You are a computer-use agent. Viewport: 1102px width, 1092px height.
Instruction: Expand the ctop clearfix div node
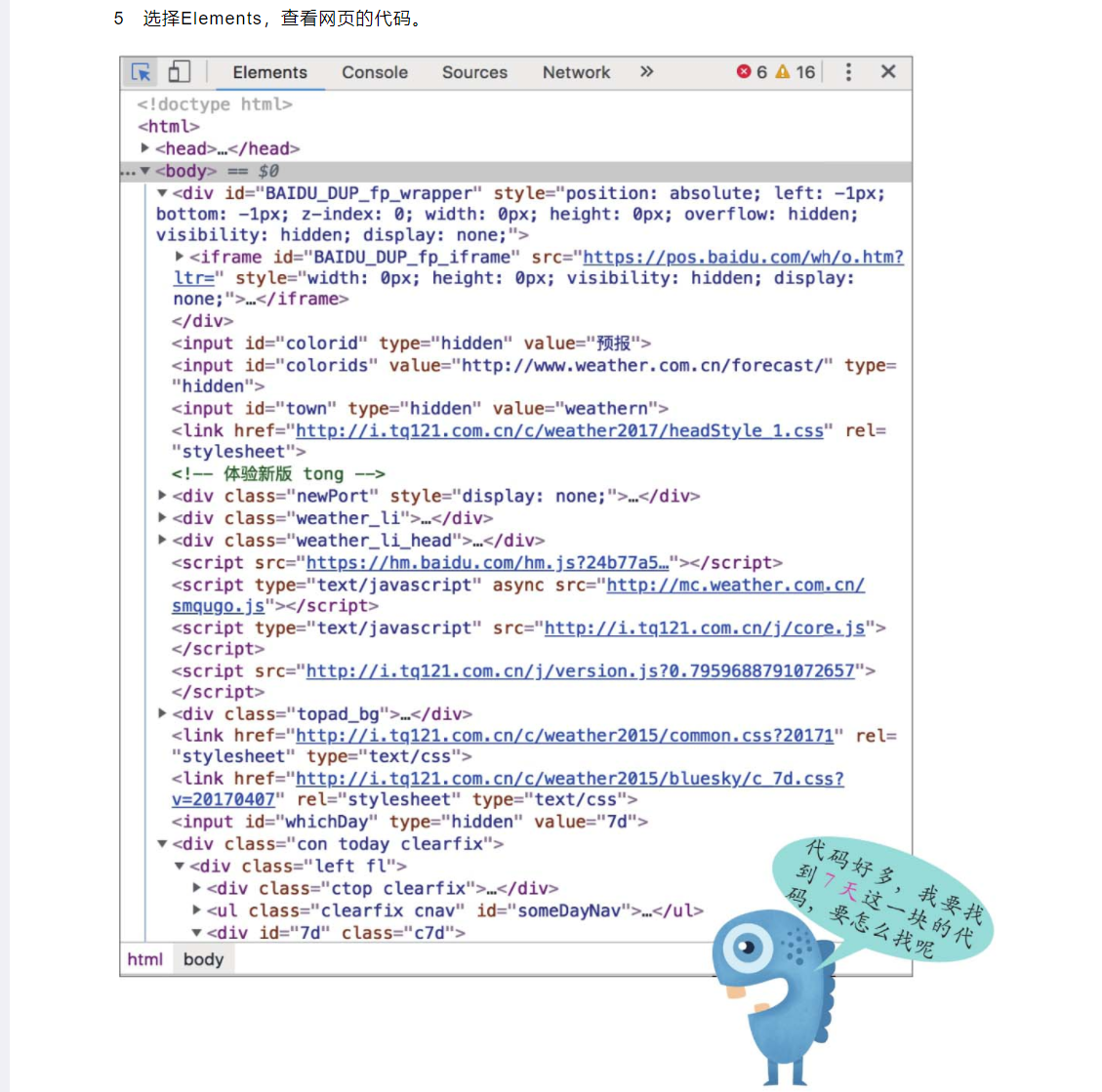coord(197,887)
